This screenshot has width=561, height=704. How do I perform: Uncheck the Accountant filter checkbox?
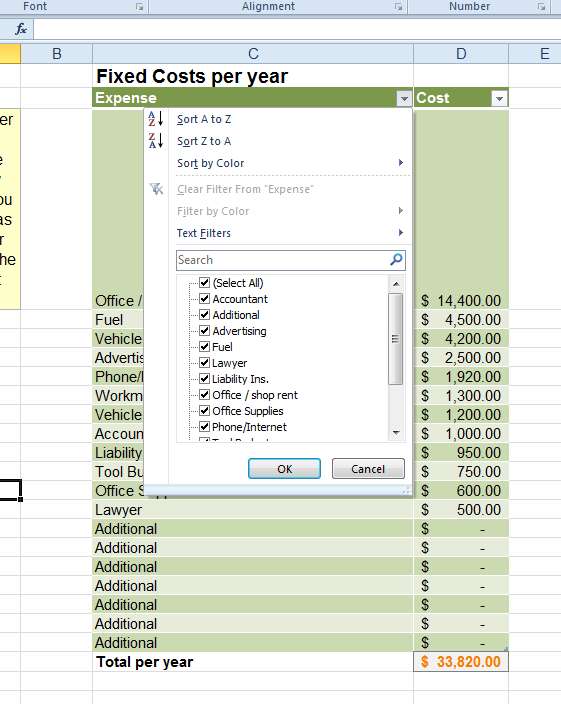[x=205, y=299]
